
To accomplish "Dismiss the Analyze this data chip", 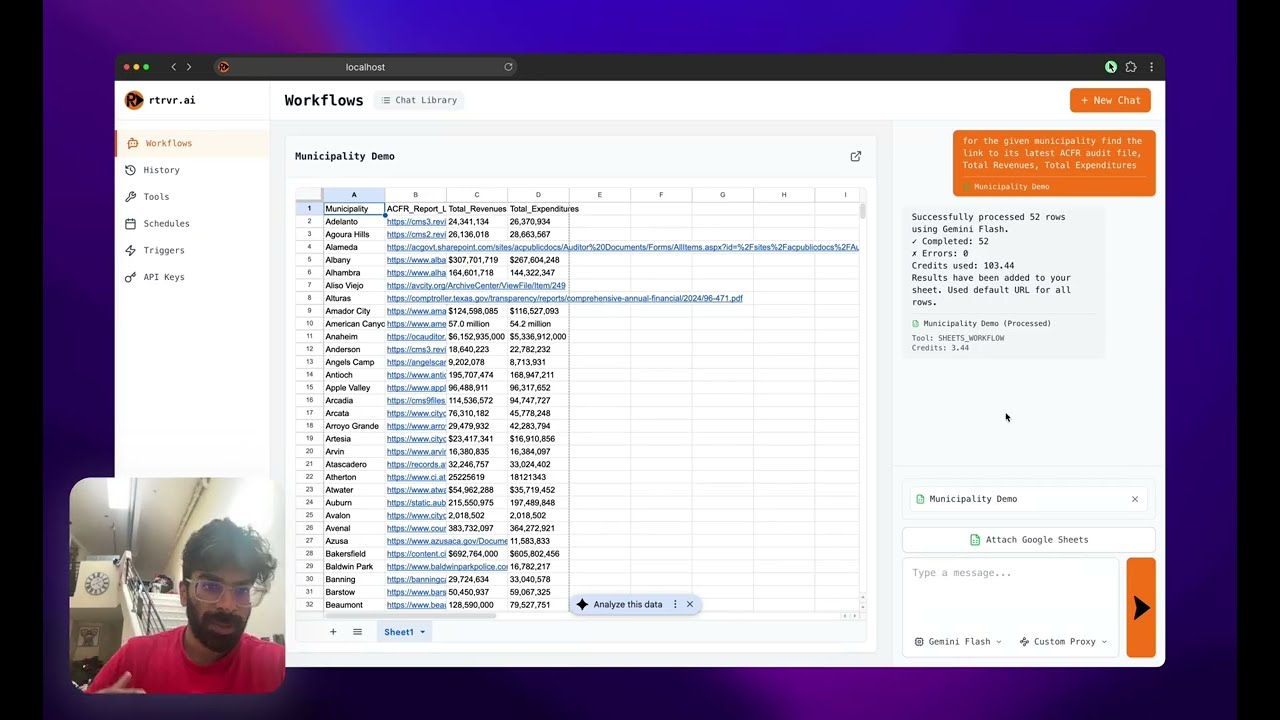I will [690, 604].
